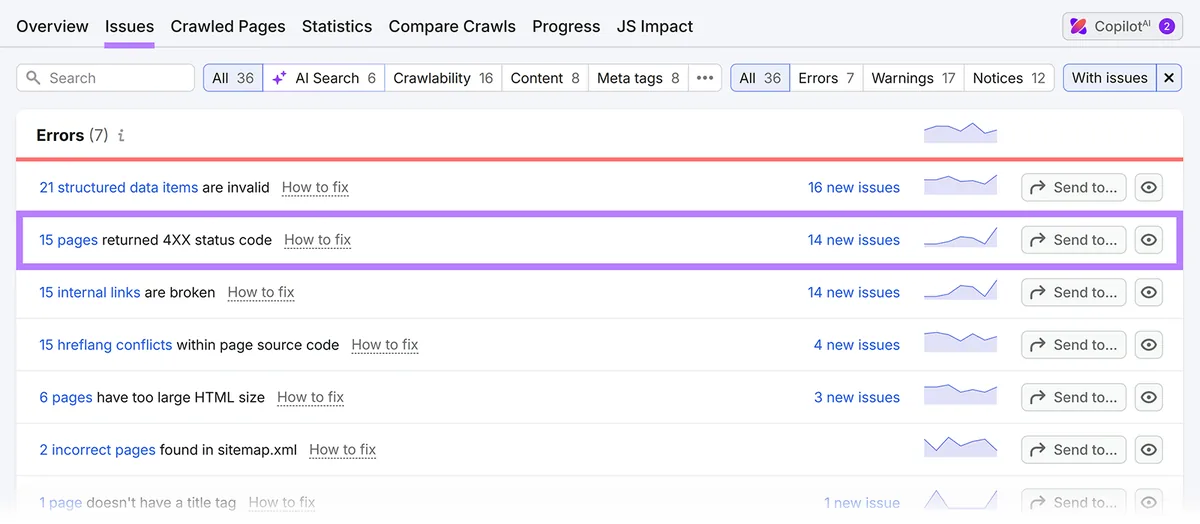1200x524 pixels.
Task: Click trend sparkline for sitemap.xml row
Action: pyautogui.click(x=961, y=448)
